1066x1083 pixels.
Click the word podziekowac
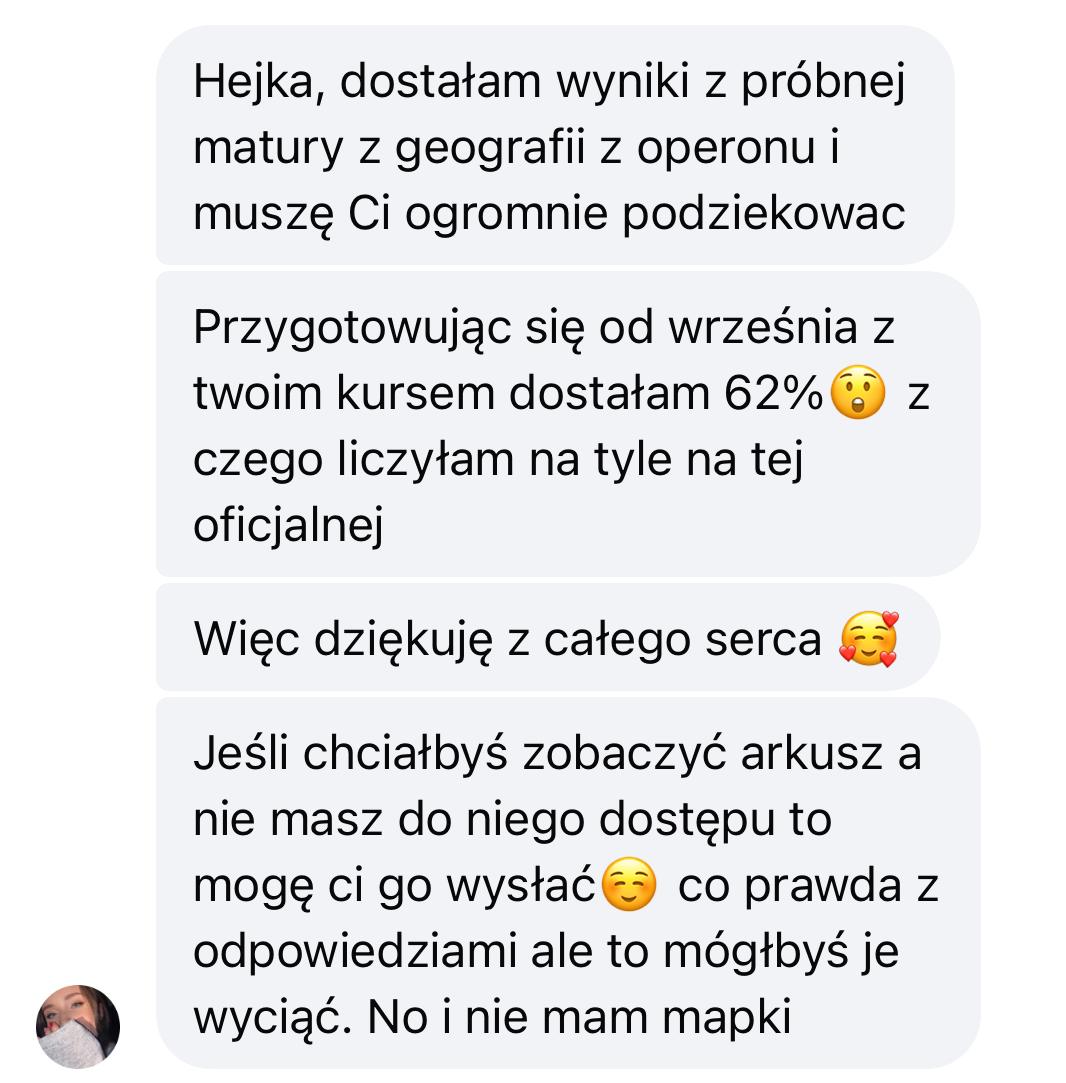click(763, 213)
